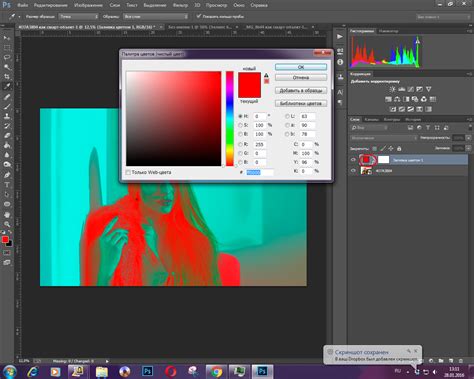The image size is (474, 379).
Task: Select the Crop tool in toolbar
Action: point(7,76)
